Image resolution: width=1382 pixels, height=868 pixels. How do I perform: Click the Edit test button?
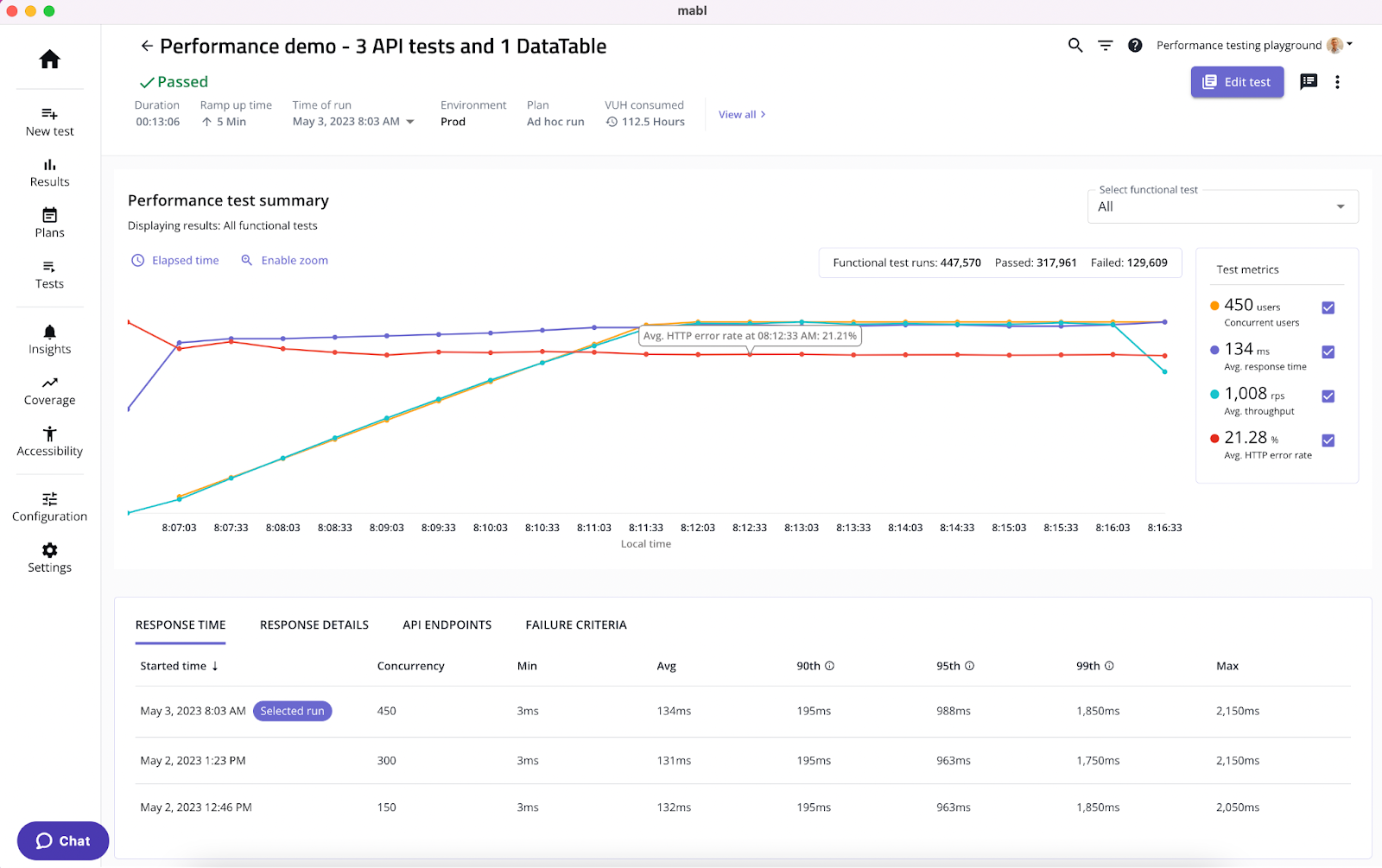(x=1237, y=81)
